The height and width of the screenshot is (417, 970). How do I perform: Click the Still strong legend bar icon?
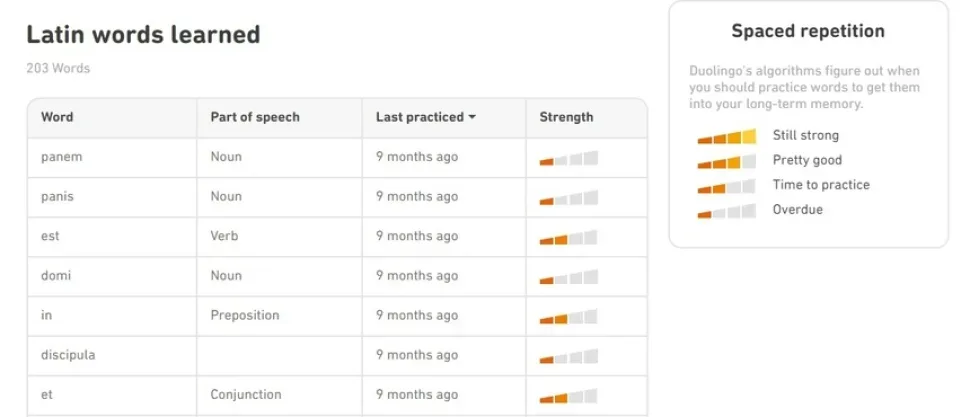726,136
